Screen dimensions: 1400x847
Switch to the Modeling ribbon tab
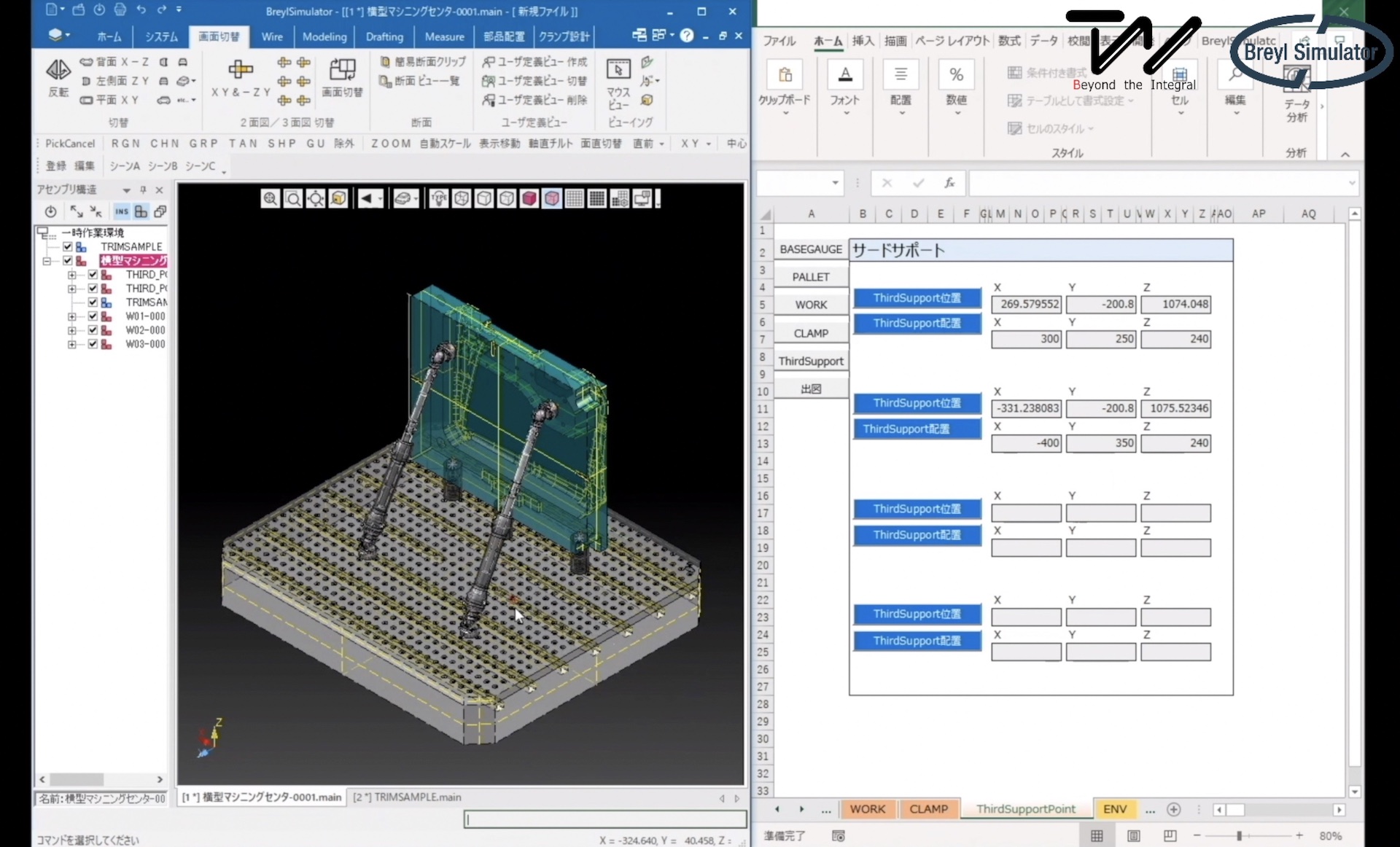(324, 36)
